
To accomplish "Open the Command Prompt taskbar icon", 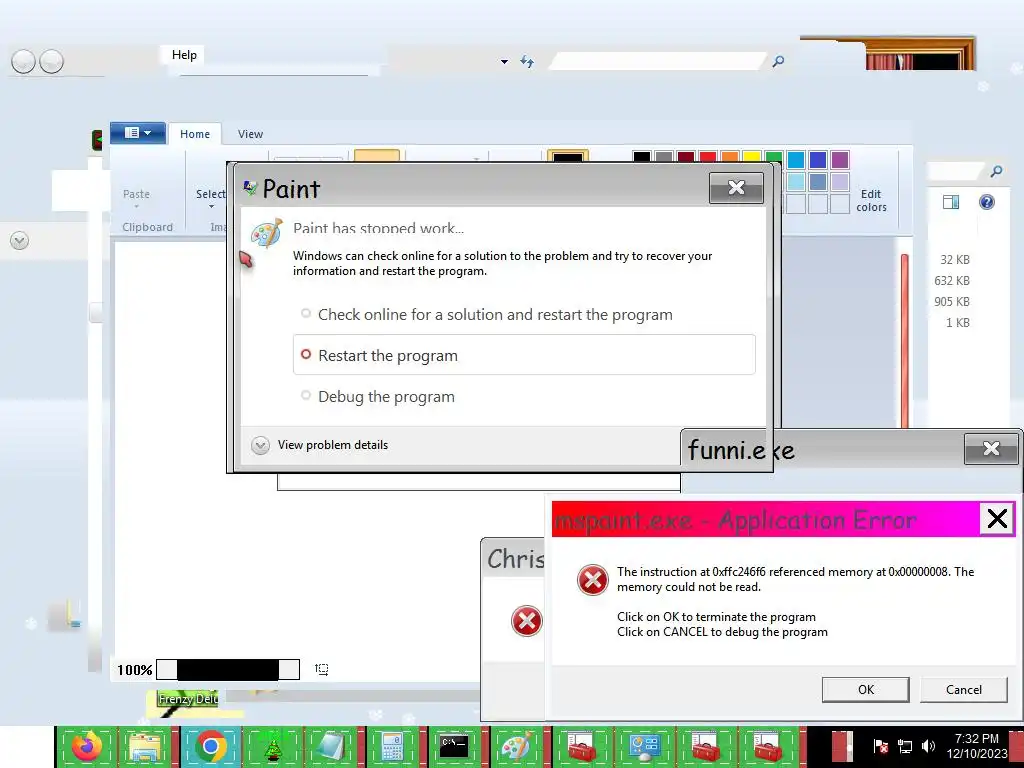I will point(453,746).
